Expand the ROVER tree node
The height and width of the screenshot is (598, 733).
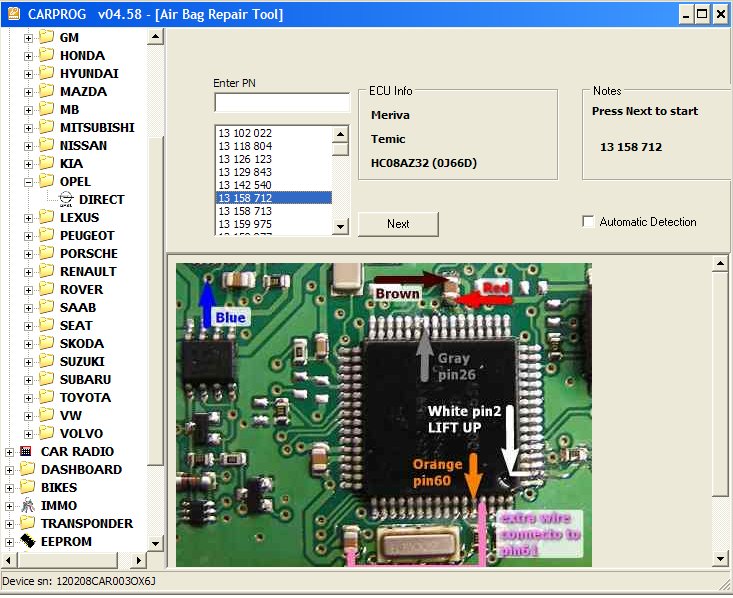pyautogui.click(x=28, y=290)
